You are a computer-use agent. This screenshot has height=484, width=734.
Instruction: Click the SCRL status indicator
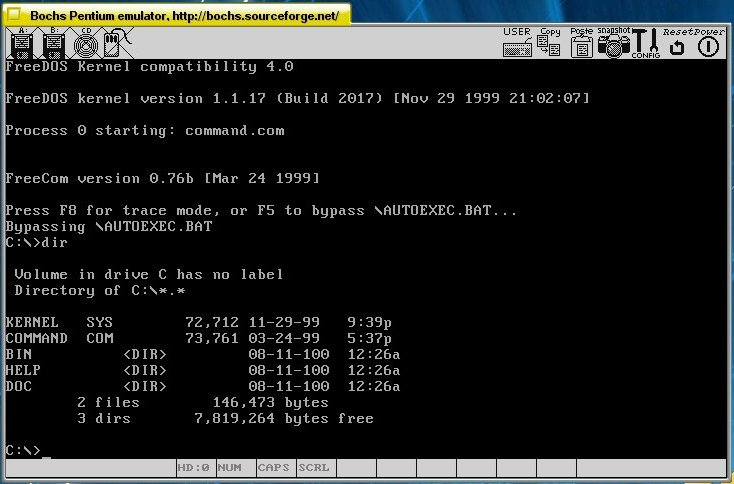(314, 468)
